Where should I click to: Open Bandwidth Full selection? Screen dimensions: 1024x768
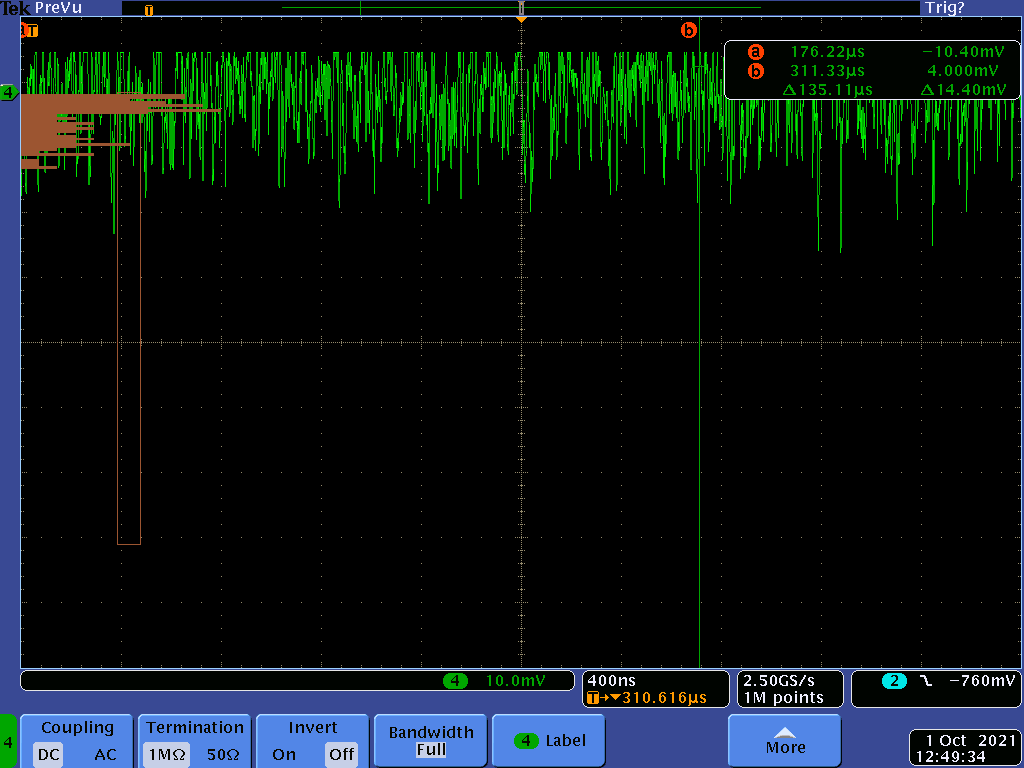pyautogui.click(x=430, y=740)
